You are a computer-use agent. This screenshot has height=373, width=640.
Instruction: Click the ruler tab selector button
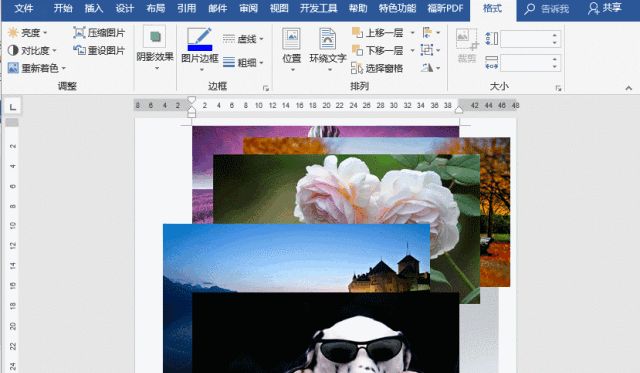click(13, 107)
